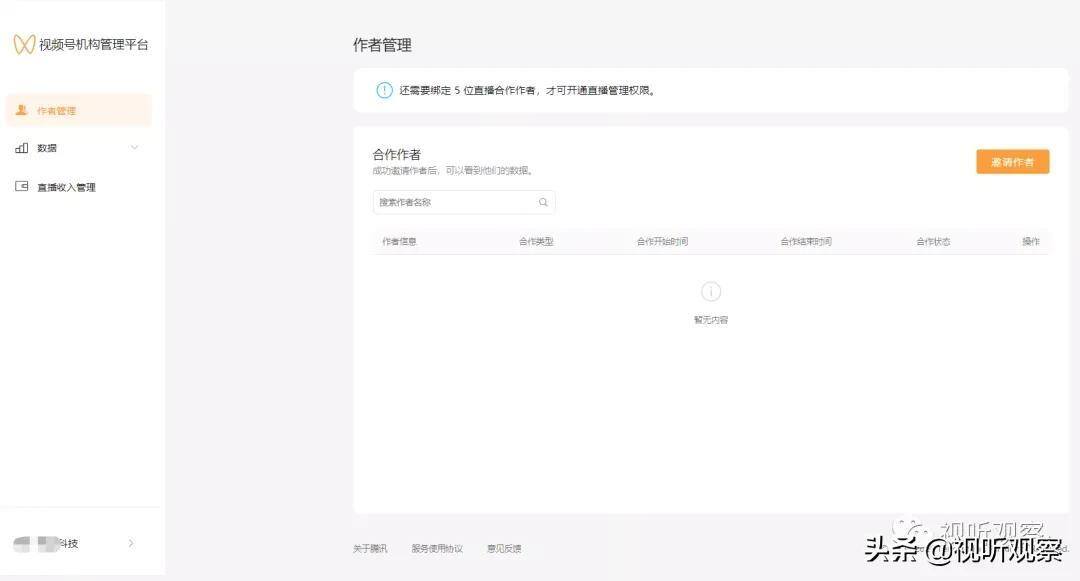
Task: Click the search magnifier icon in 搜索作者名称 box
Action: (543, 202)
